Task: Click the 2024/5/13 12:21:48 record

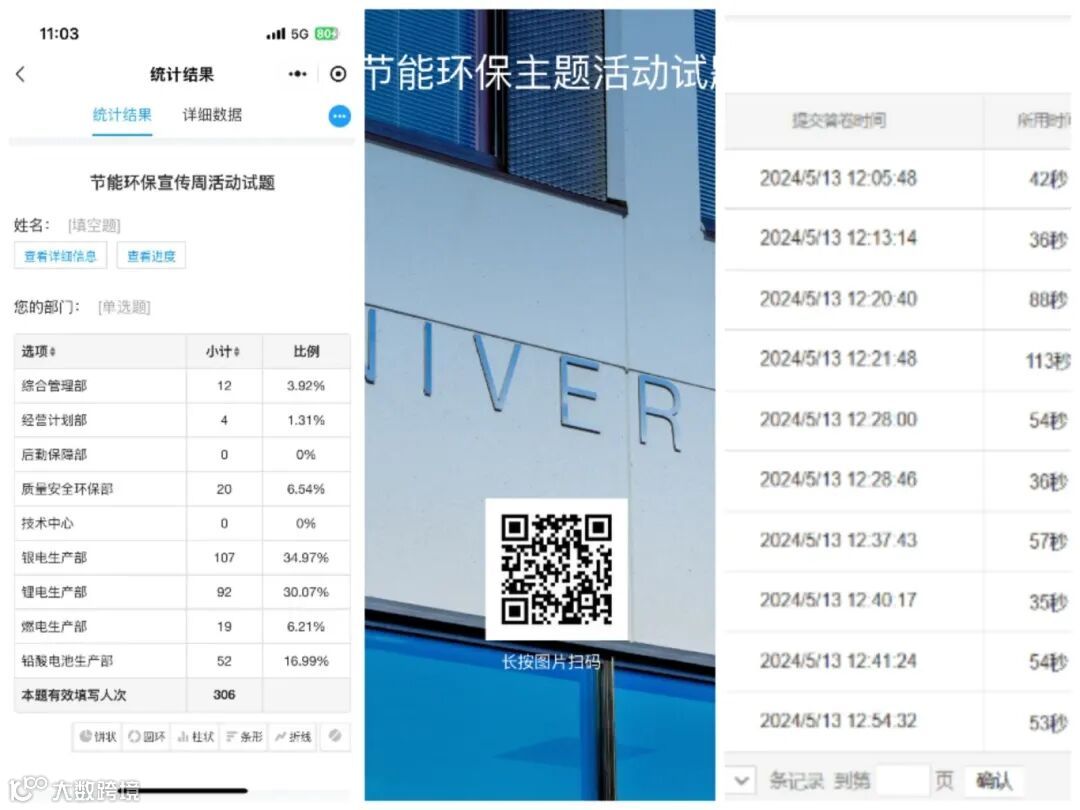Action: click(x=838, y=359)
